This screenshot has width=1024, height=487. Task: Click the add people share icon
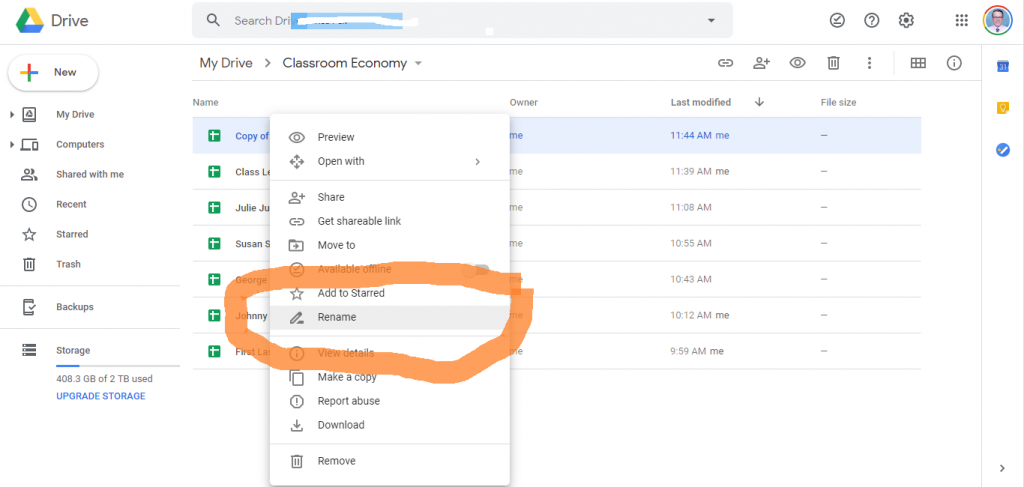[x=762, y=63]
